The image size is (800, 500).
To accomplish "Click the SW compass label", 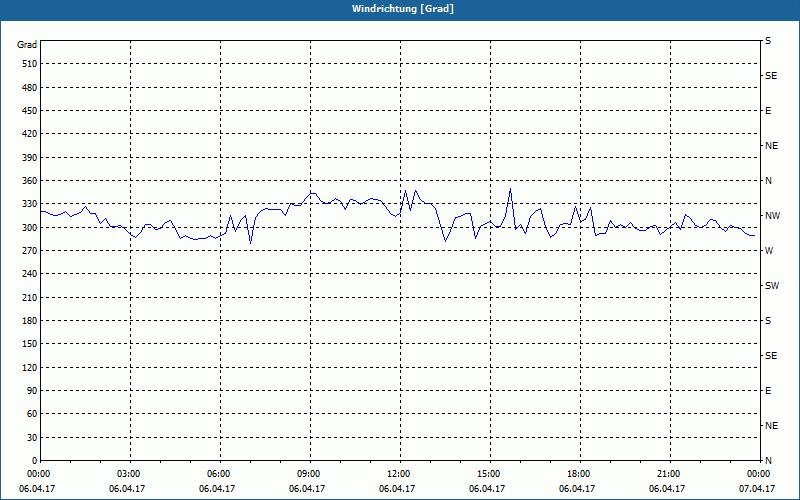I will click(772, 286).
